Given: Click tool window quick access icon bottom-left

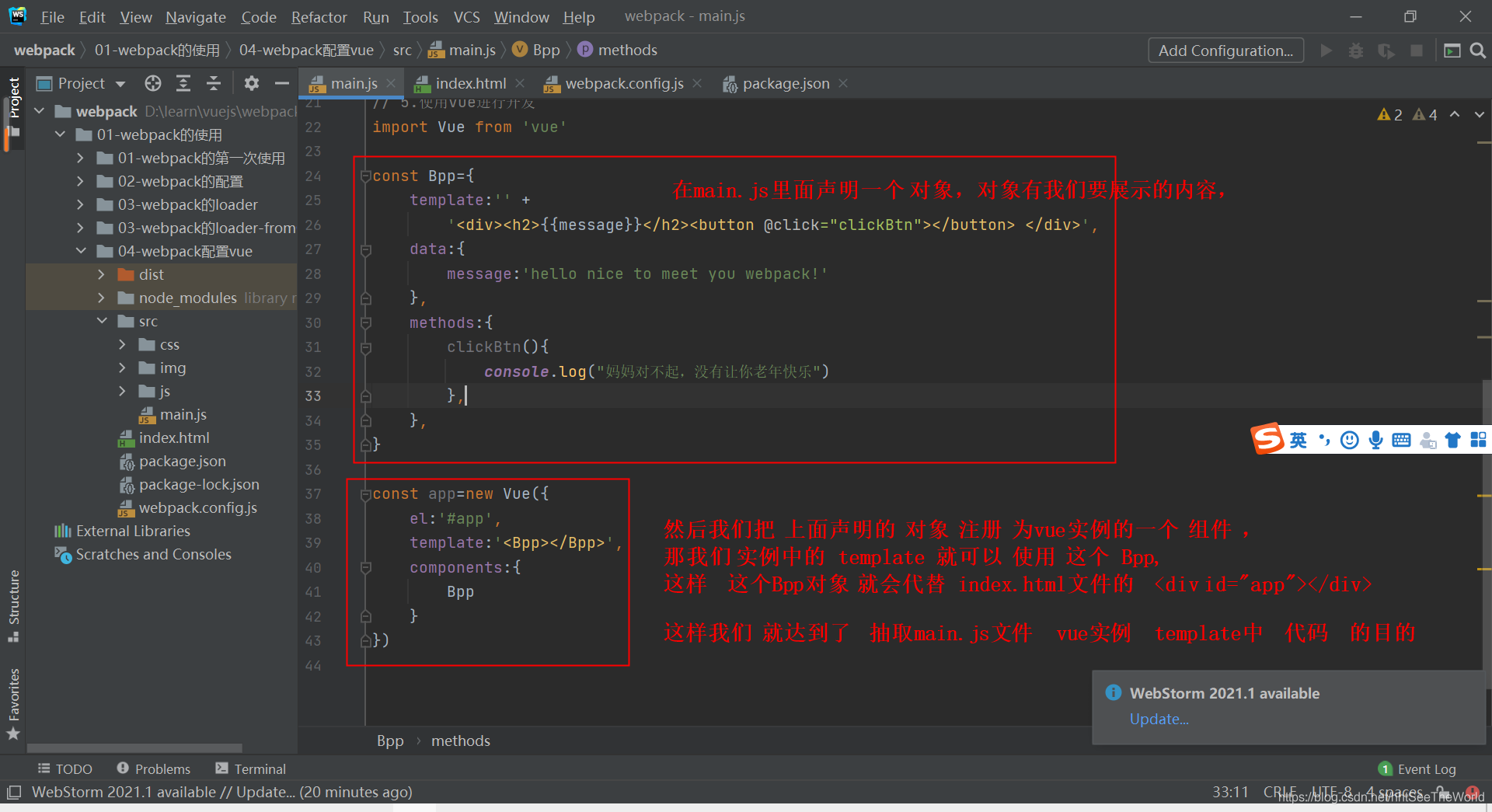Looking at the screenshot, I should click(13, 793).
